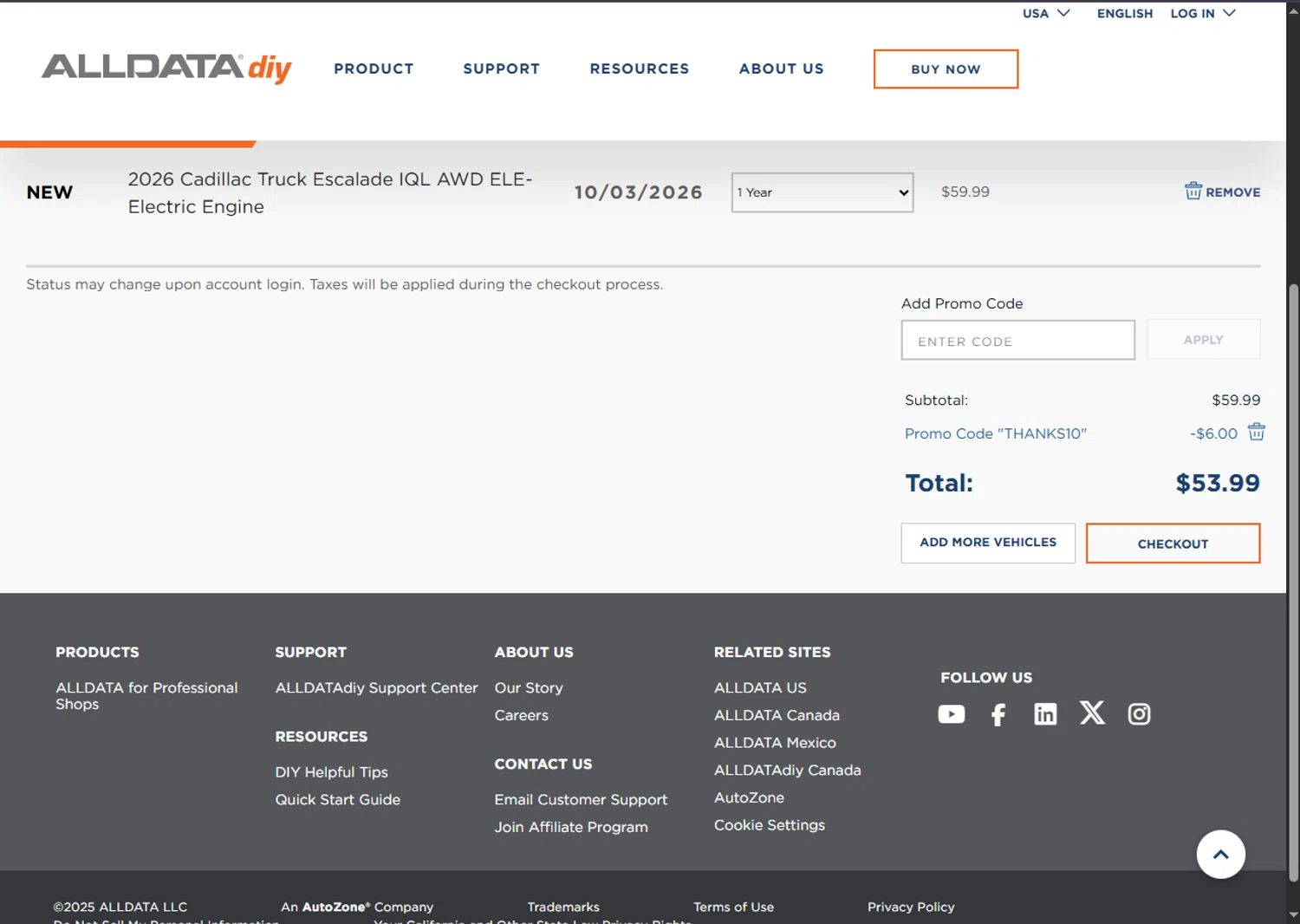Open Cookie Settings link
Image resolution: width=1300 pixels, height=924 pixels.
click(769, 825)
